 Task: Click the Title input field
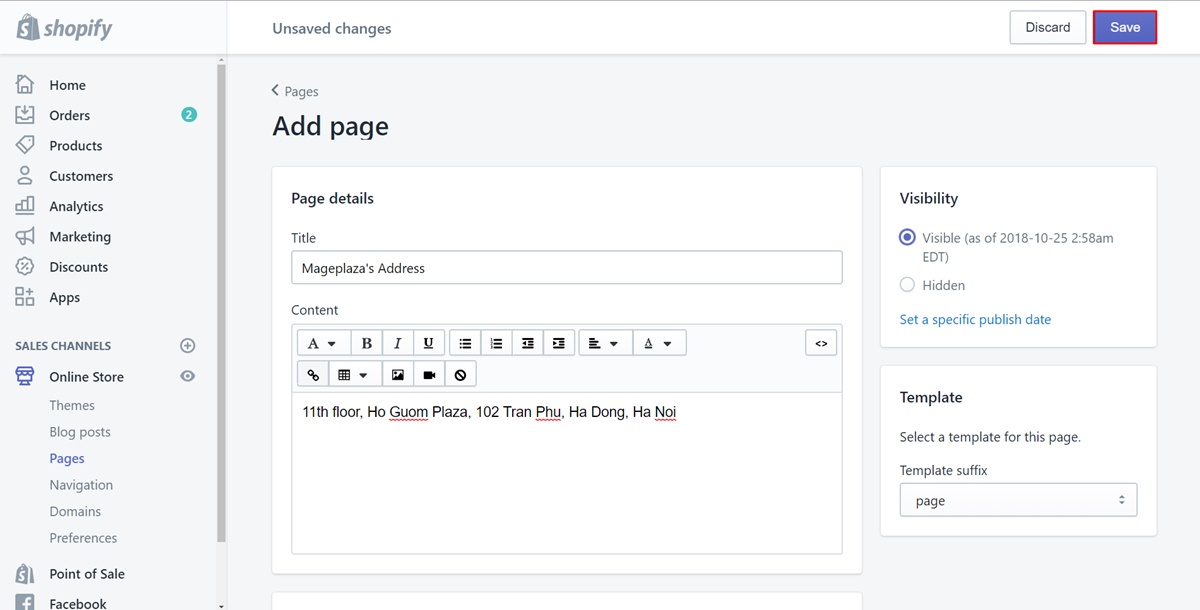tap(567, 267)
